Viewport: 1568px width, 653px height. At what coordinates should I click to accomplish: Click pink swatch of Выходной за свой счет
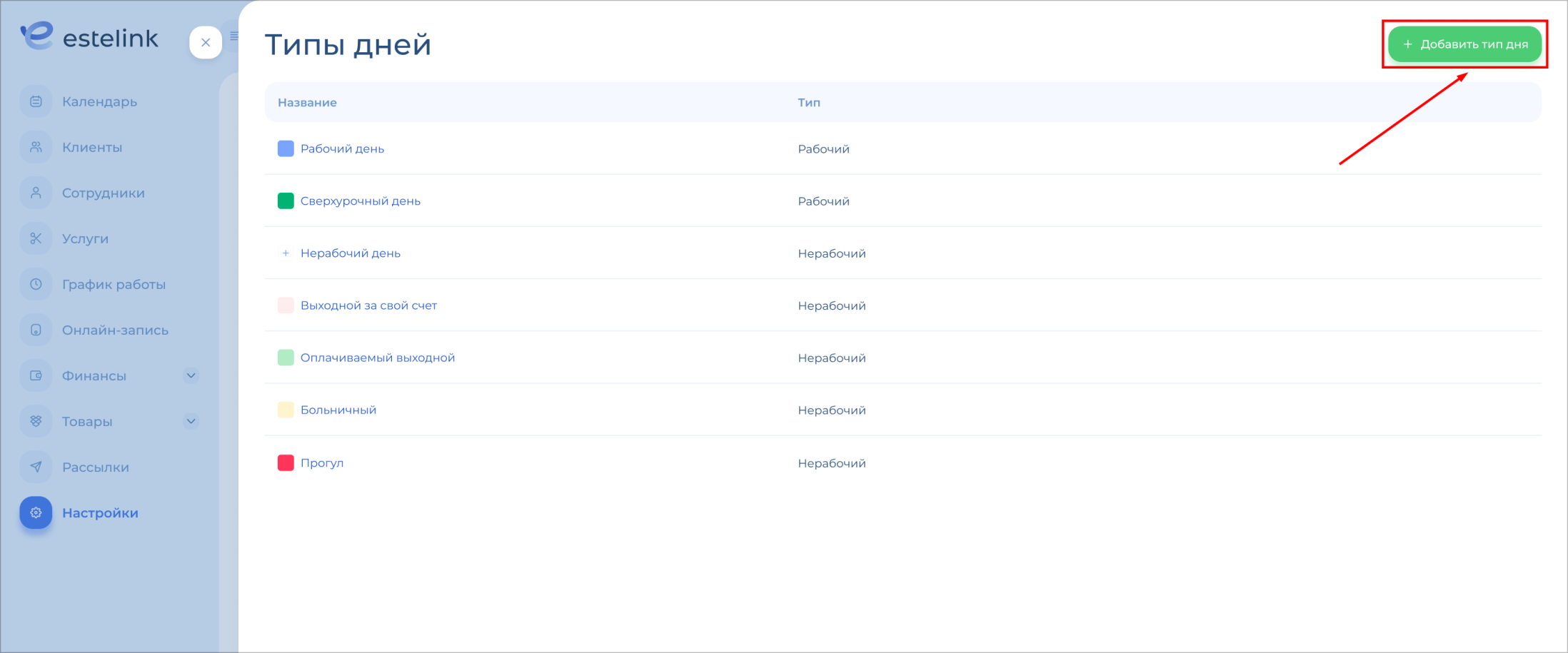coord(286,305)
